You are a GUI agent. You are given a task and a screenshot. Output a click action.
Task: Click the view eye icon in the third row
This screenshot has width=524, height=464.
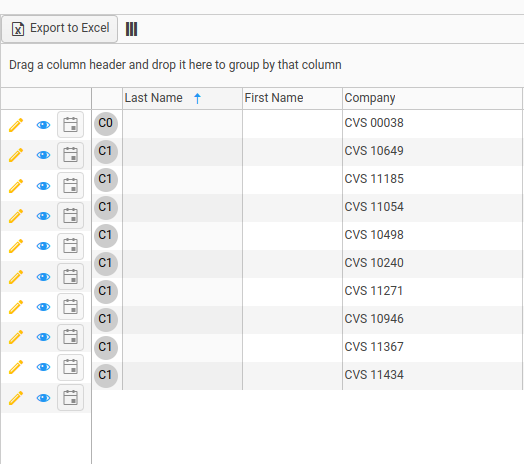click(x=43, y=186)
